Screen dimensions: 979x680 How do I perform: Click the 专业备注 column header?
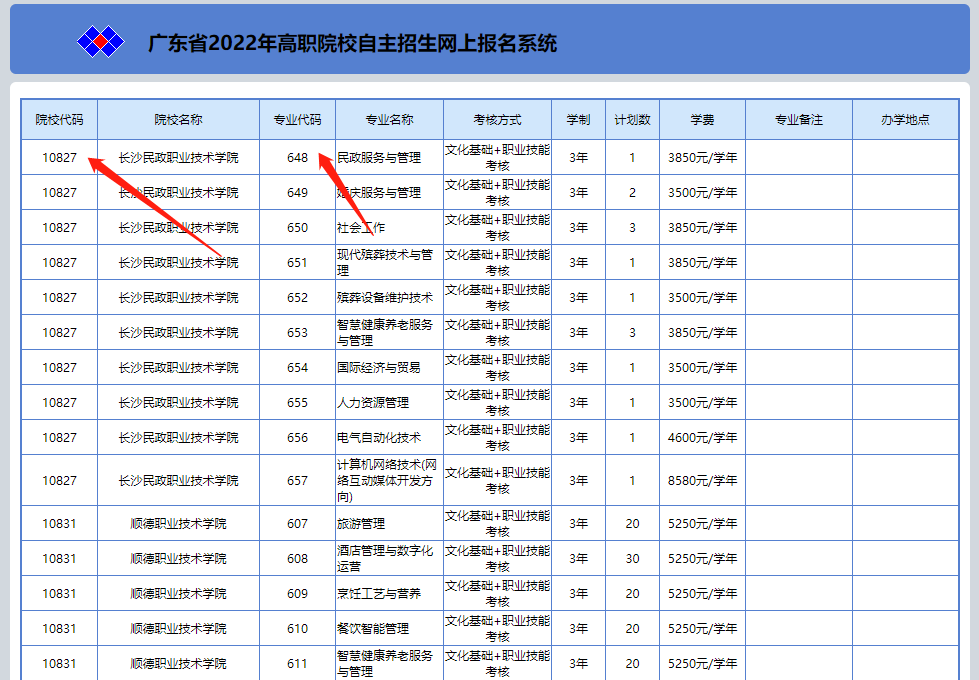pyautogui.click(x=799, y=119)
